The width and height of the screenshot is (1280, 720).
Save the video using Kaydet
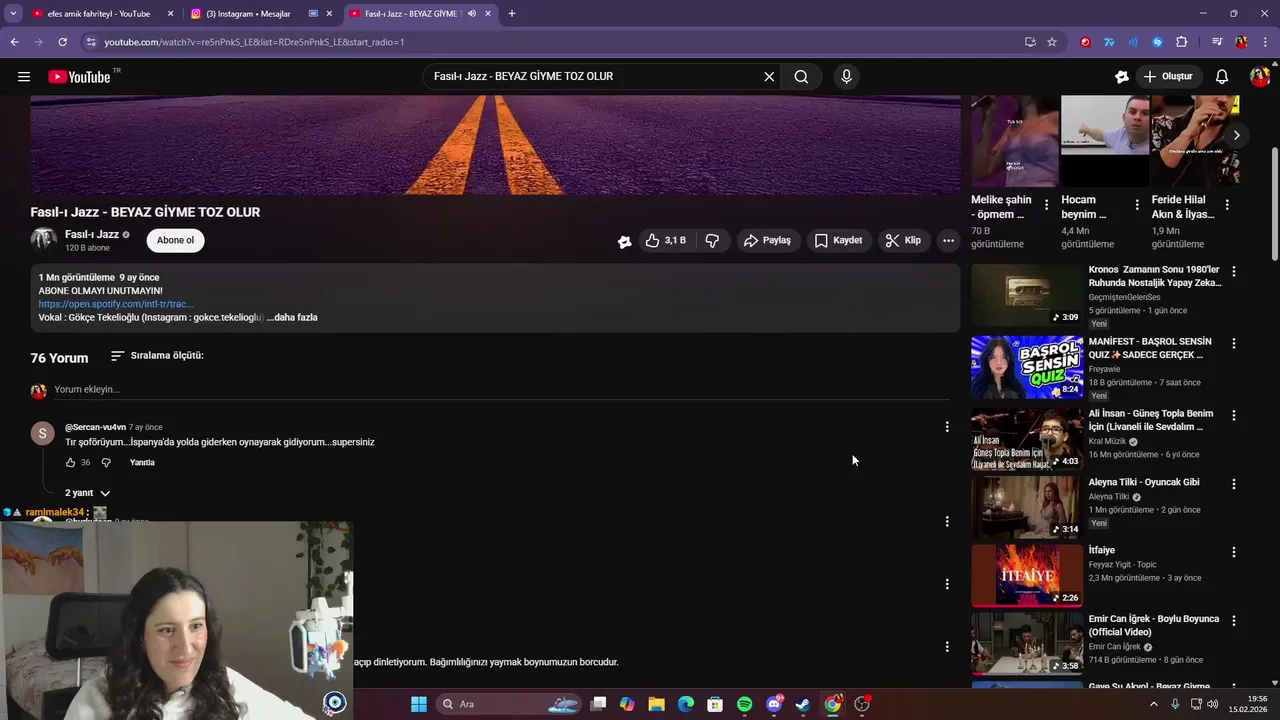(838, 240)
